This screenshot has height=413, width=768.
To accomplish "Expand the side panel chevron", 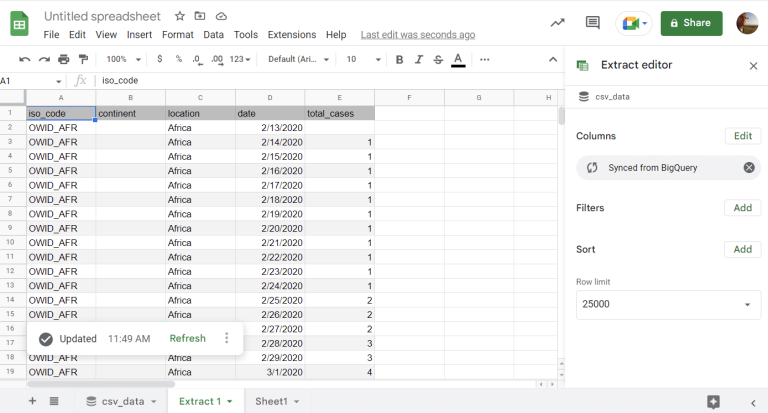I will (753, 403).
